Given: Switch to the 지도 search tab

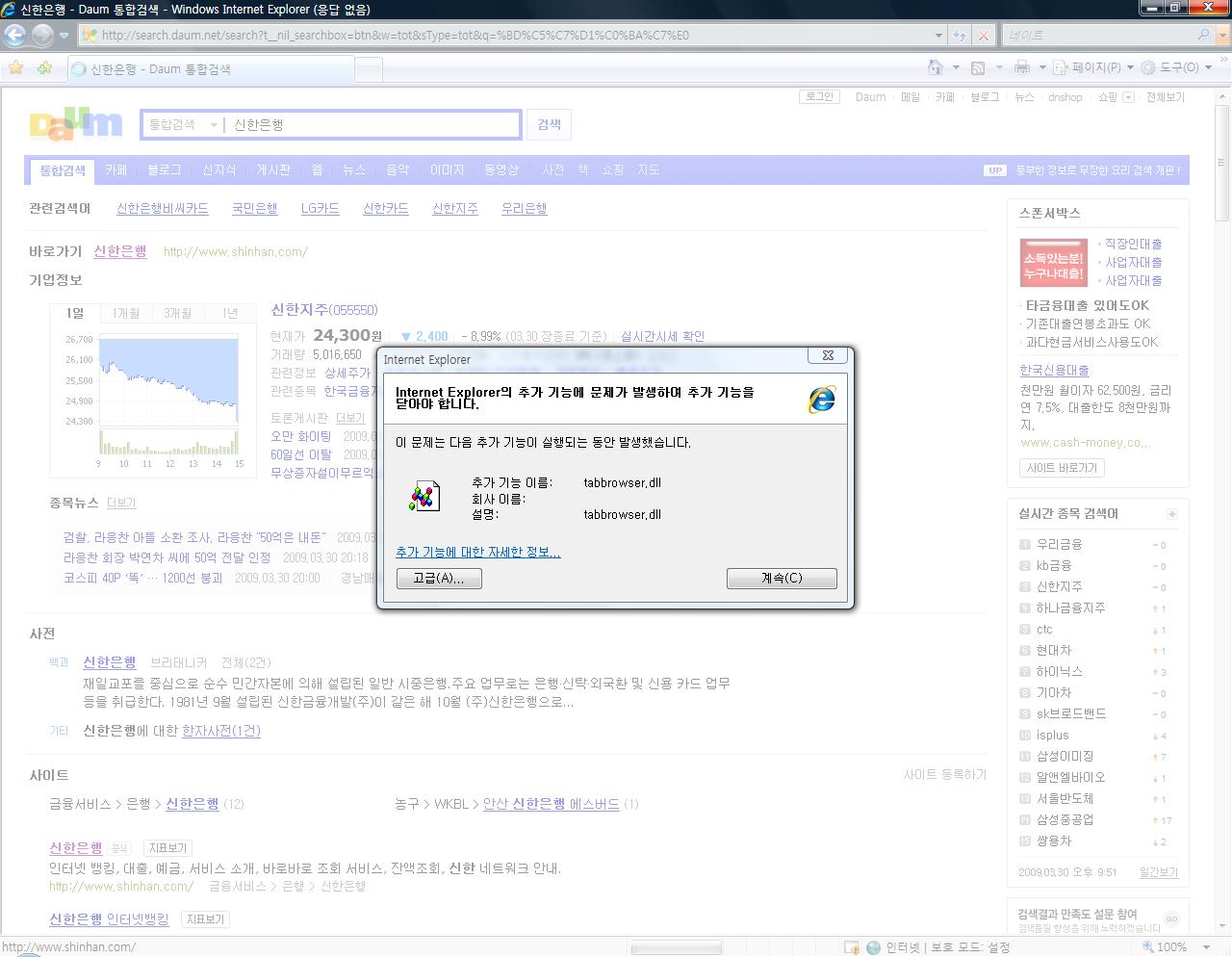Looking at the screenshot, I should tap(649, 170).
